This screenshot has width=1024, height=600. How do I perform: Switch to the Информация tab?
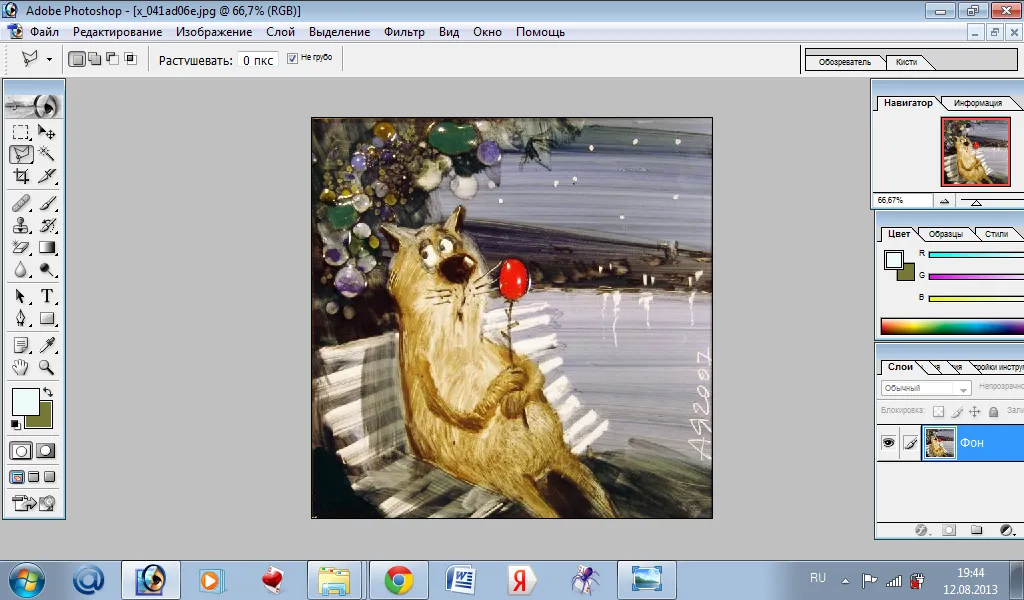[978, 103]
